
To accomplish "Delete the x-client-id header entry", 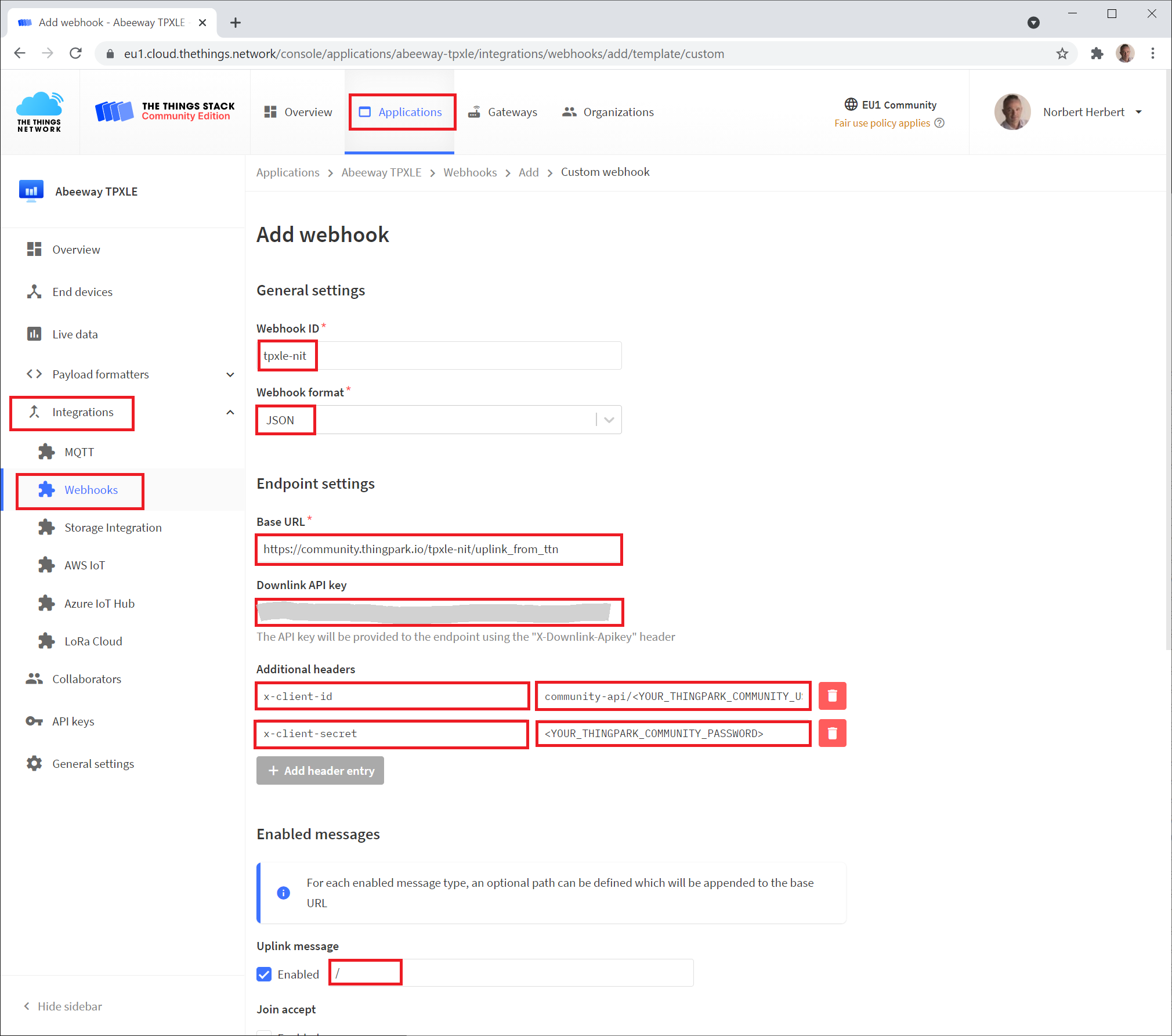I will 833,696.
